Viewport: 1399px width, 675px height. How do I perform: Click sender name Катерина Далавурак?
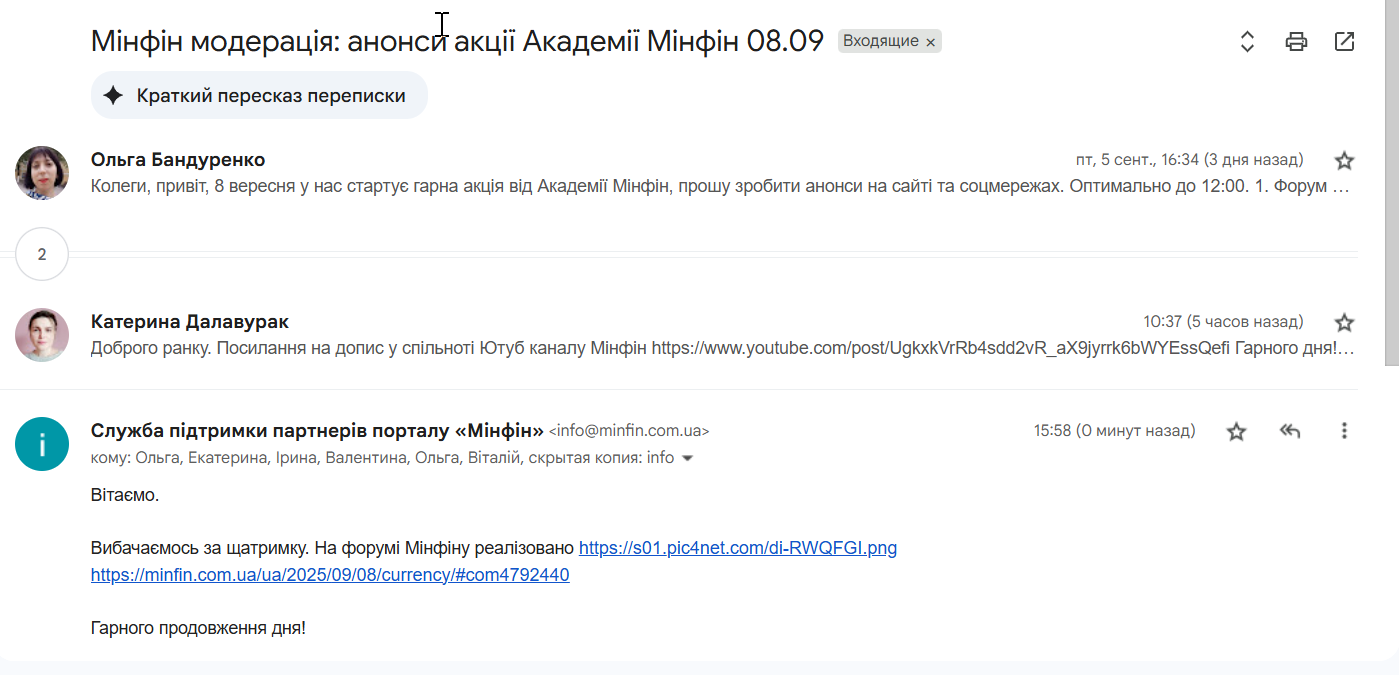click(190, 322)
